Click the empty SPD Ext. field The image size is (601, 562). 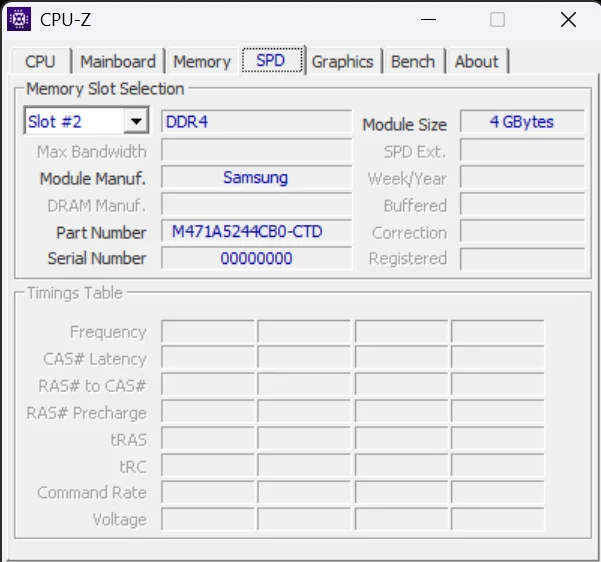click(522, 150)
